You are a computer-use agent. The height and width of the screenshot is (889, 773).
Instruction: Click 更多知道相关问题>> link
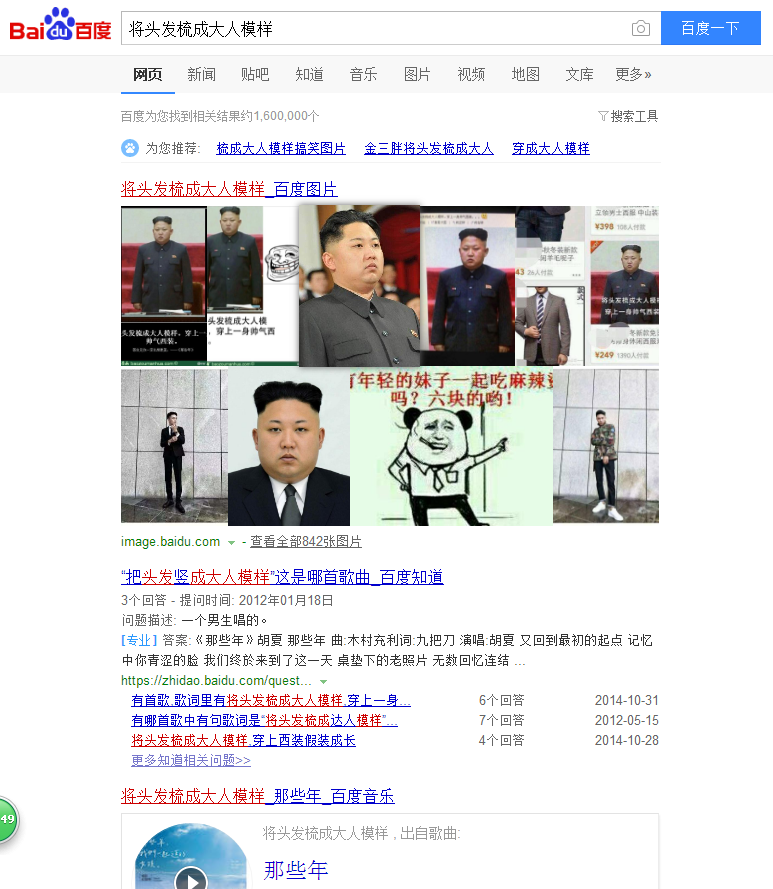pos(191,760)
